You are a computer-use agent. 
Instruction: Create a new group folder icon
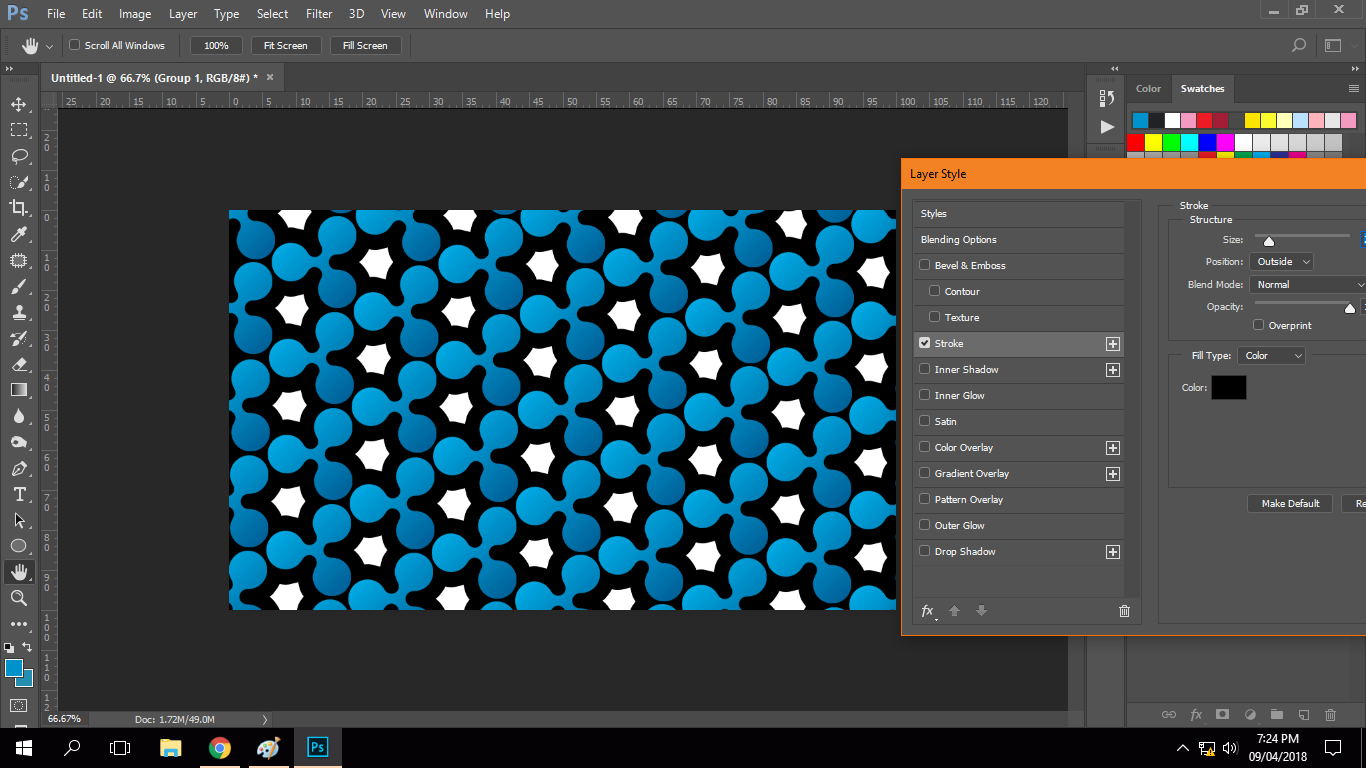[1277, 715]
